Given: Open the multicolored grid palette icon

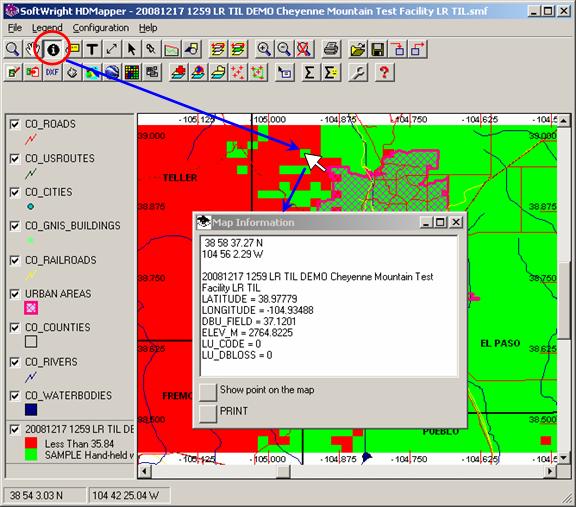Looking at the screenshot, I should 132,72.
